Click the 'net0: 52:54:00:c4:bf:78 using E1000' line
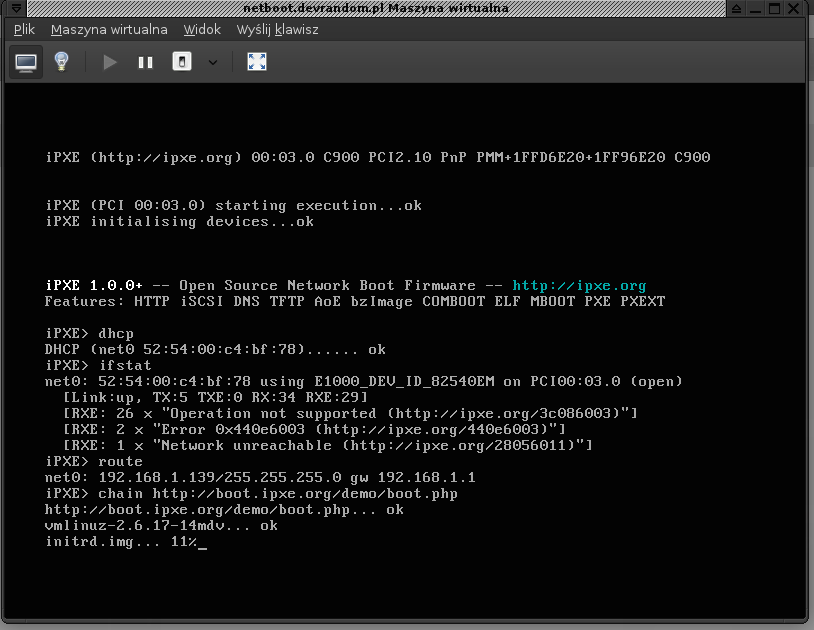 click(x=363, y=381)
